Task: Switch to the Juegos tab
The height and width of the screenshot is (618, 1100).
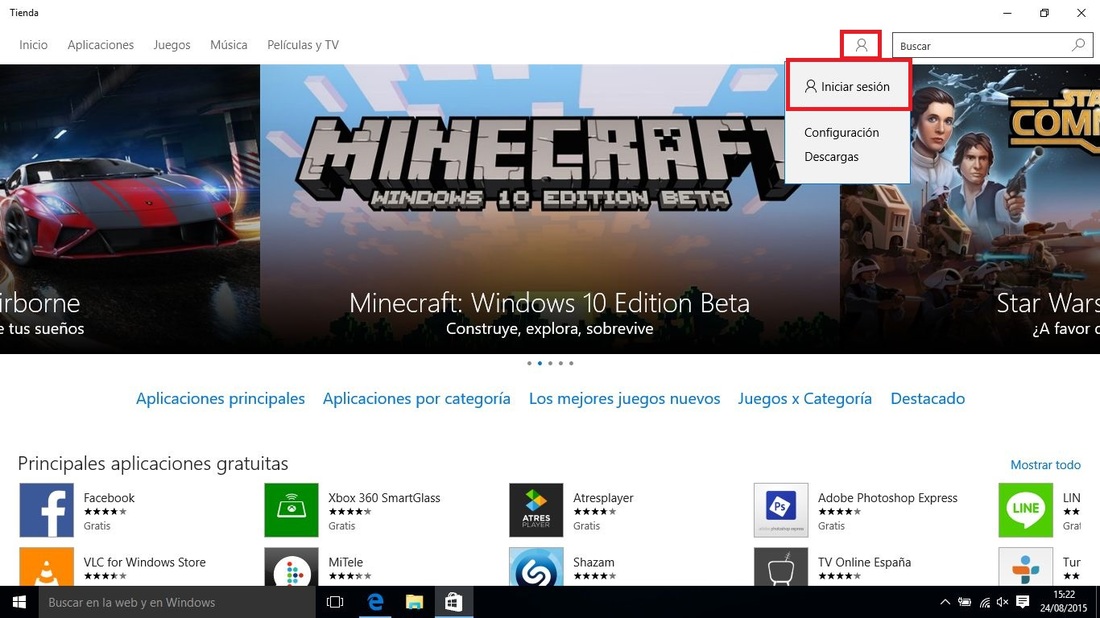Action: click(x=172, y=45)
